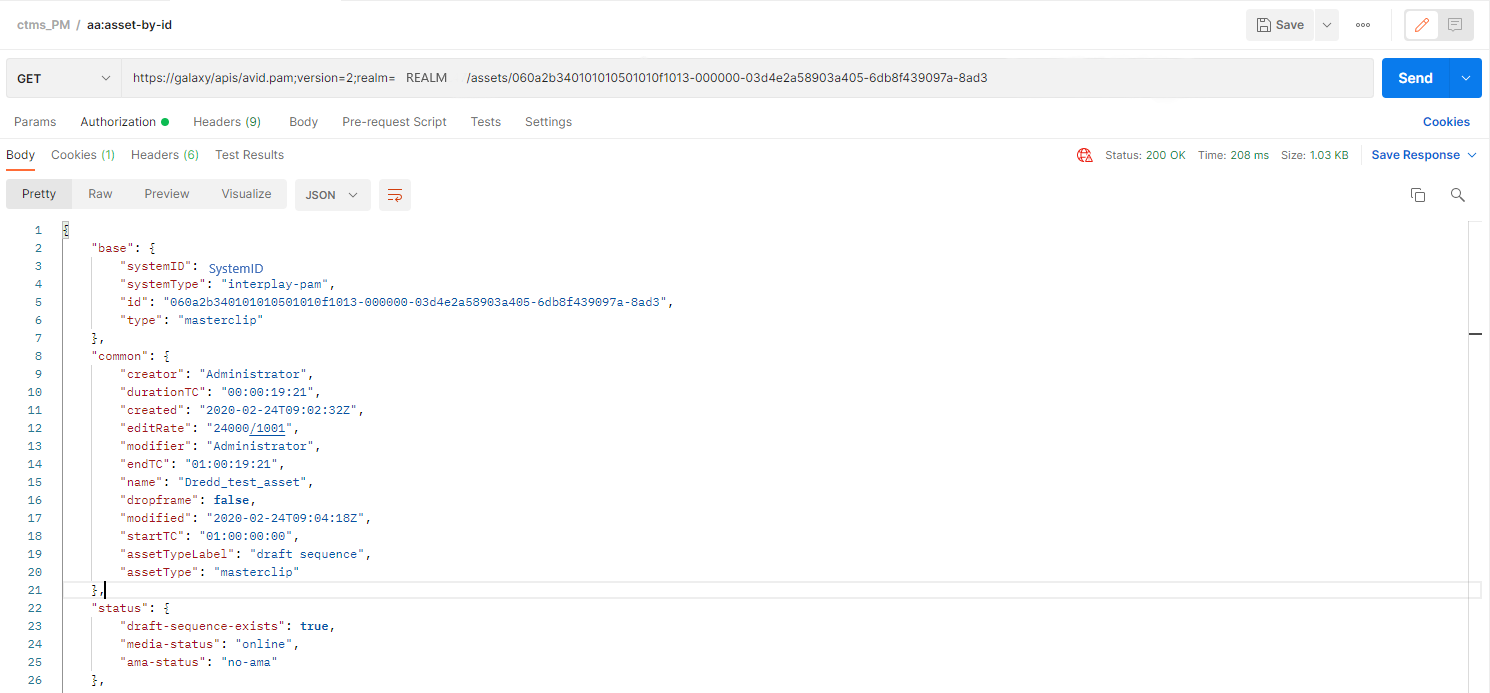Open the Pre-request Script tab

(394, 122)
